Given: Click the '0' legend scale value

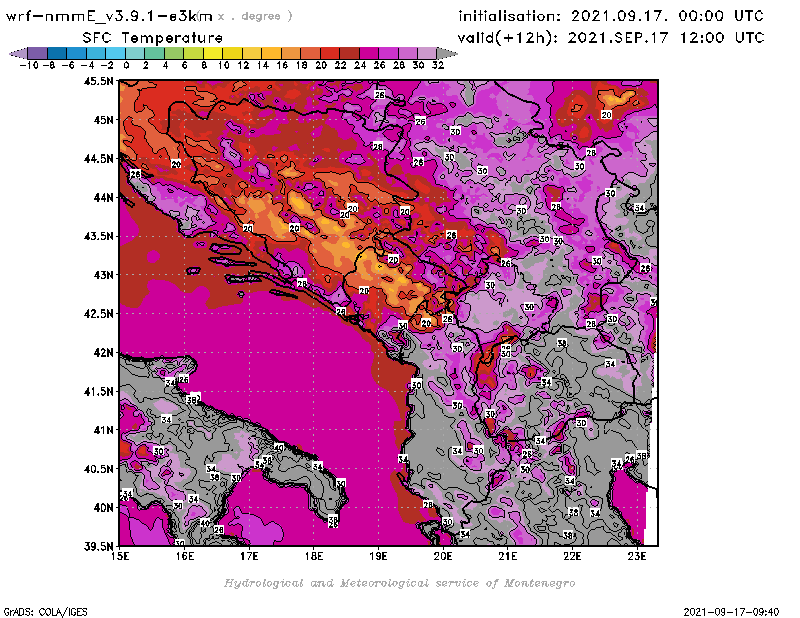Looking at the screenshot, I should (x=126, y=65).
